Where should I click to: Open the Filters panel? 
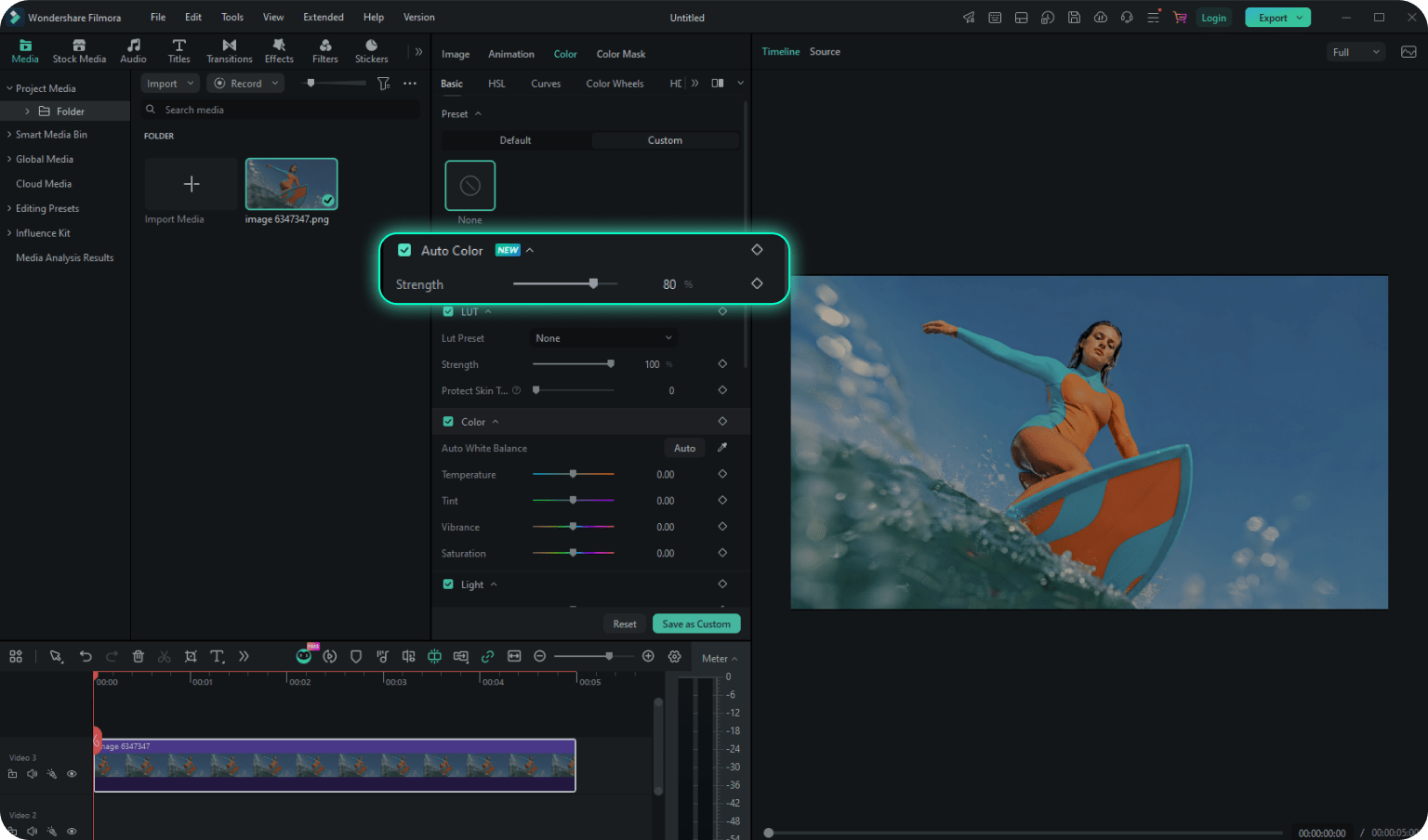pyautogui.click(x=324, y=51)
